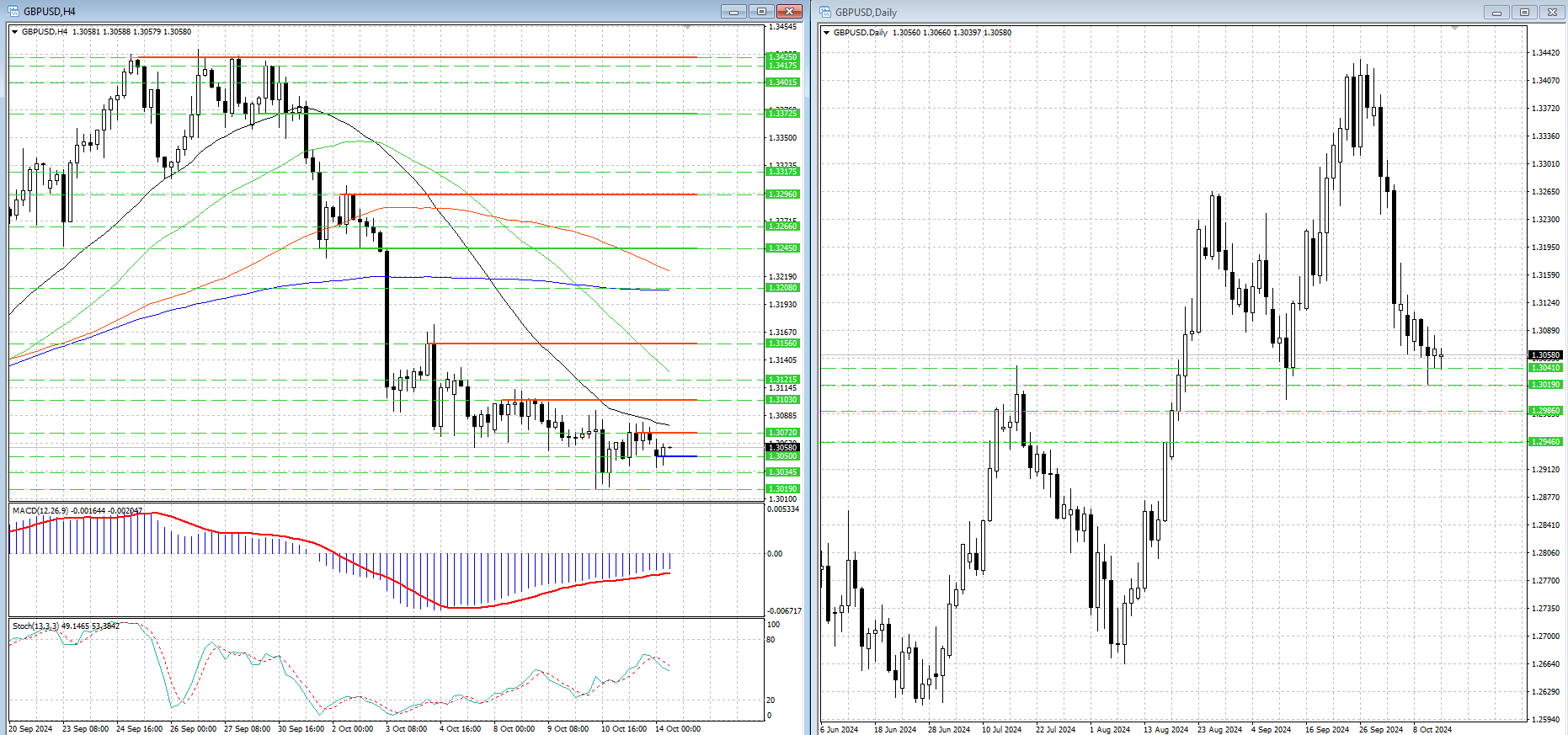
Task: Click the Stoch(13,3,3) indicator label
Action: (66, 626)
